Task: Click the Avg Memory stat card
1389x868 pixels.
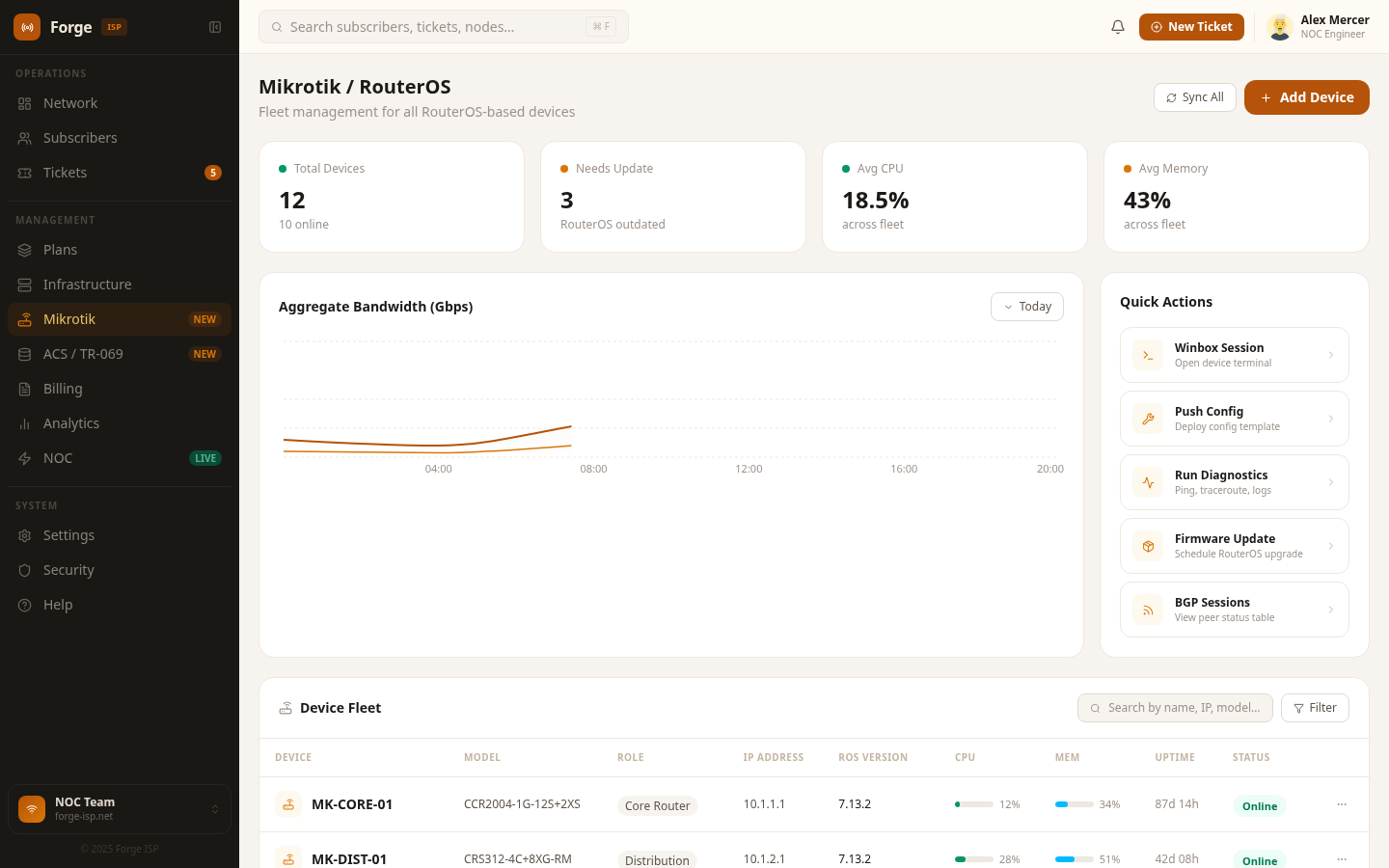Action: pos(1237,197)
